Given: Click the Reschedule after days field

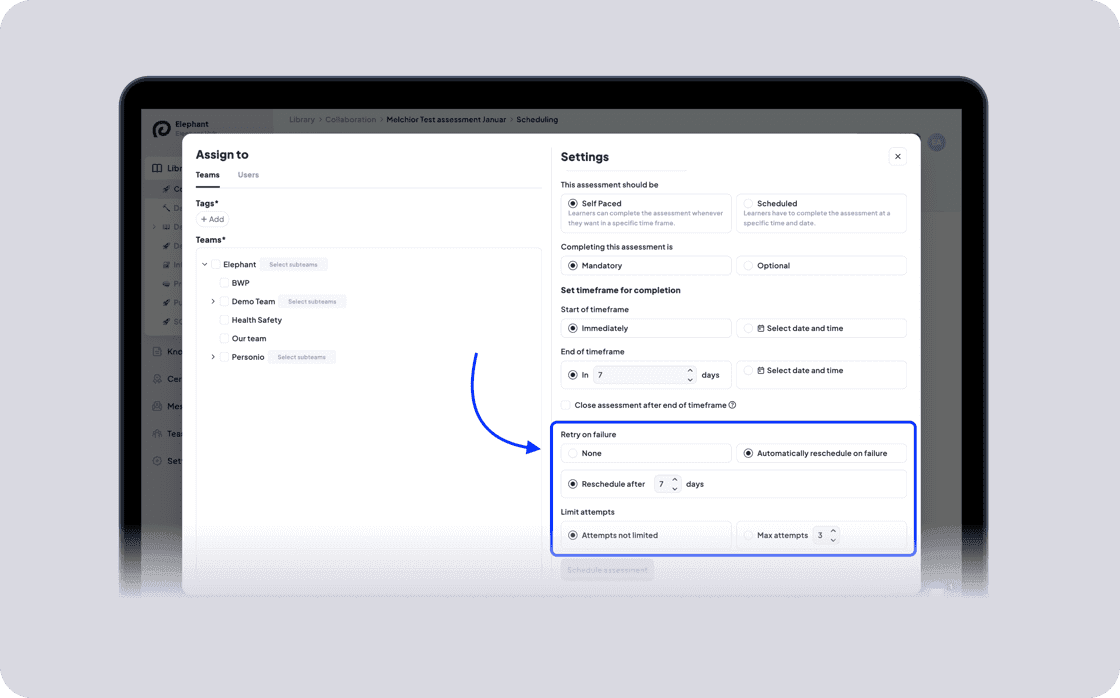Looking at the screenshot, I should pos(661,484).
